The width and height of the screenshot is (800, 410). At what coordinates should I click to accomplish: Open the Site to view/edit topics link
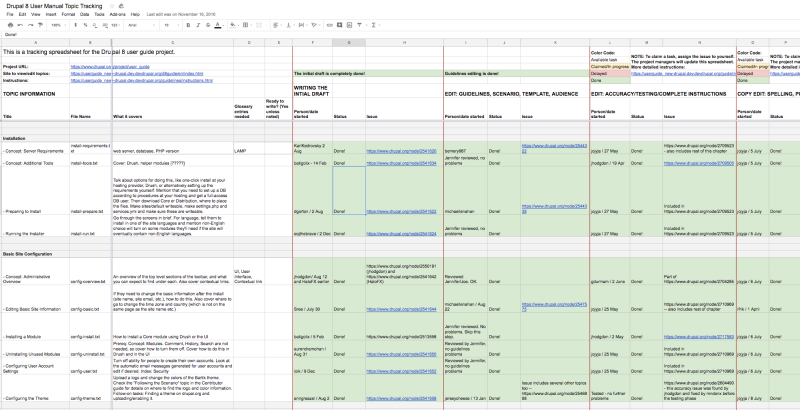pos(137,73)
